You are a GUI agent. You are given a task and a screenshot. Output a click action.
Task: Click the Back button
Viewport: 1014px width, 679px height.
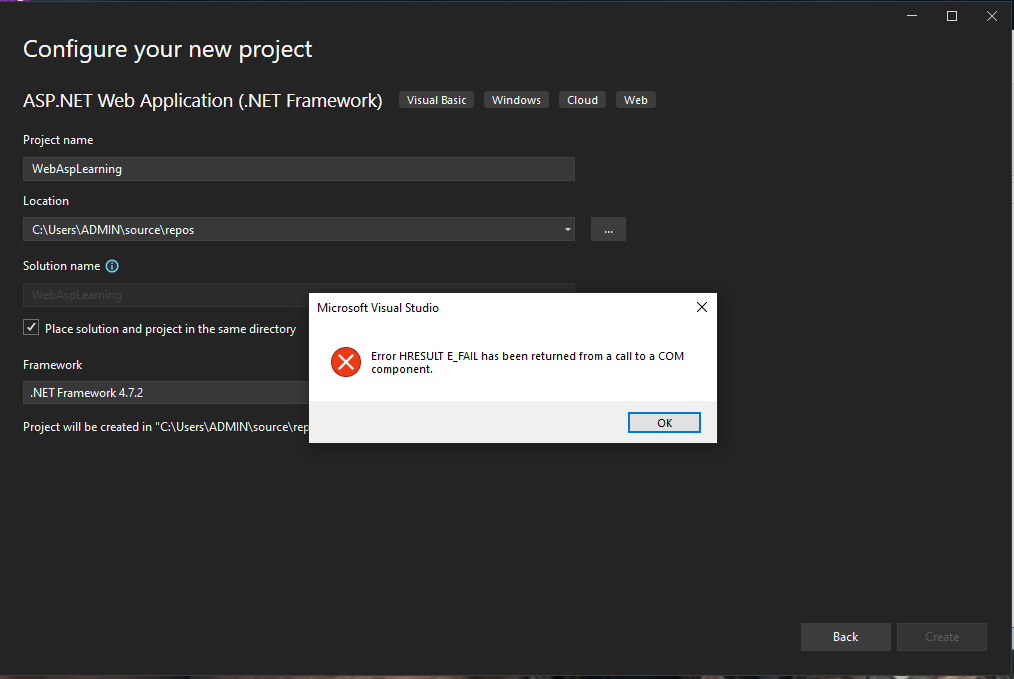(845, 637)
